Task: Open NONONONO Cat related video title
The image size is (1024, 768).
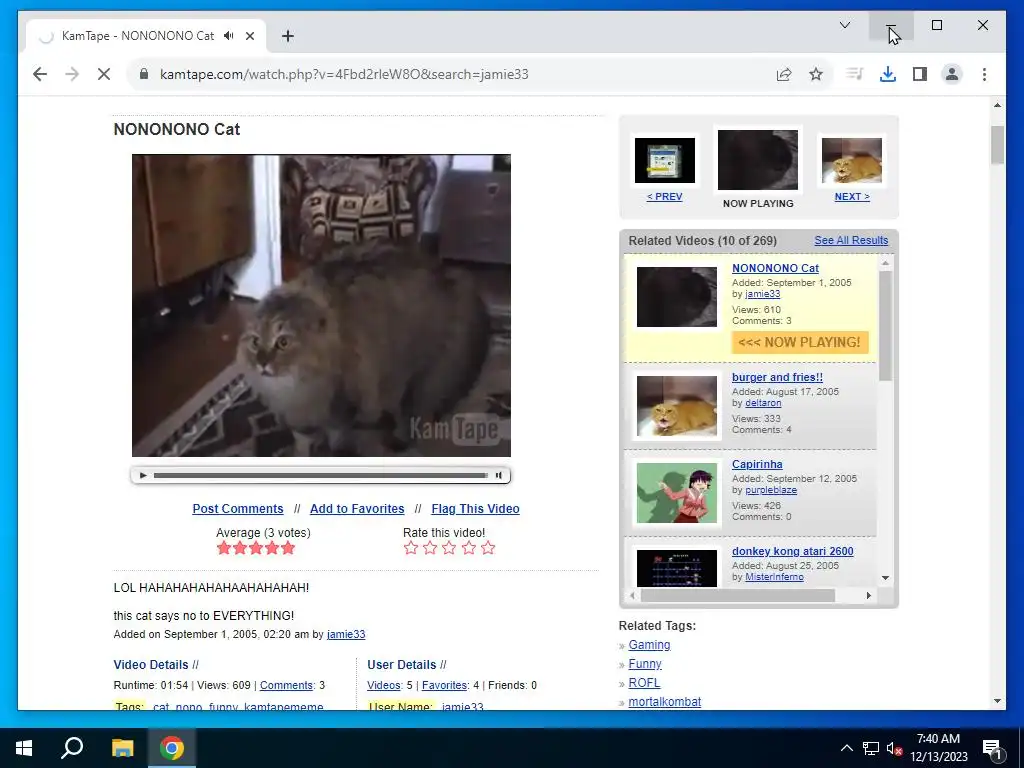Action: (x=775, y=268)
